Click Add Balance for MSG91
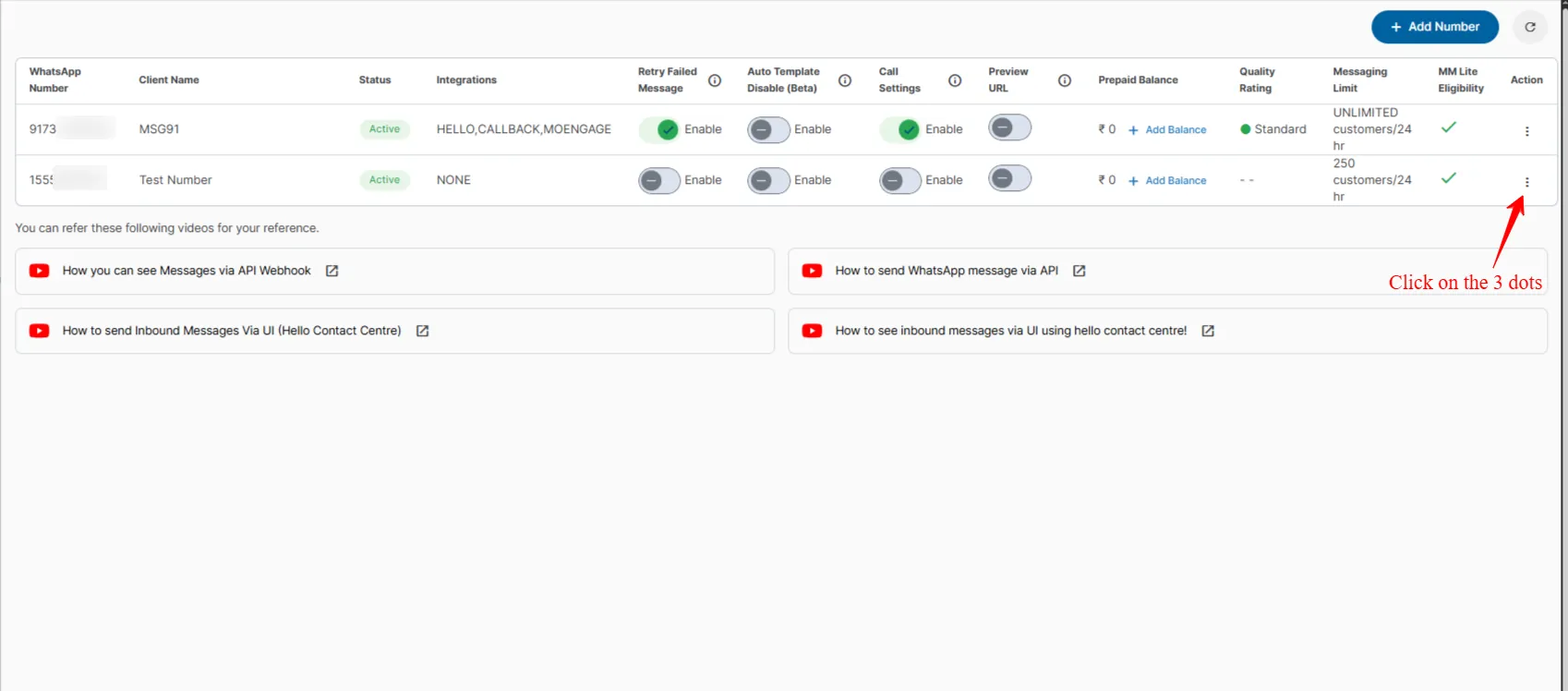This screenshot has width=1568, height=691. pyautogui.click(x=1167, y=130)
